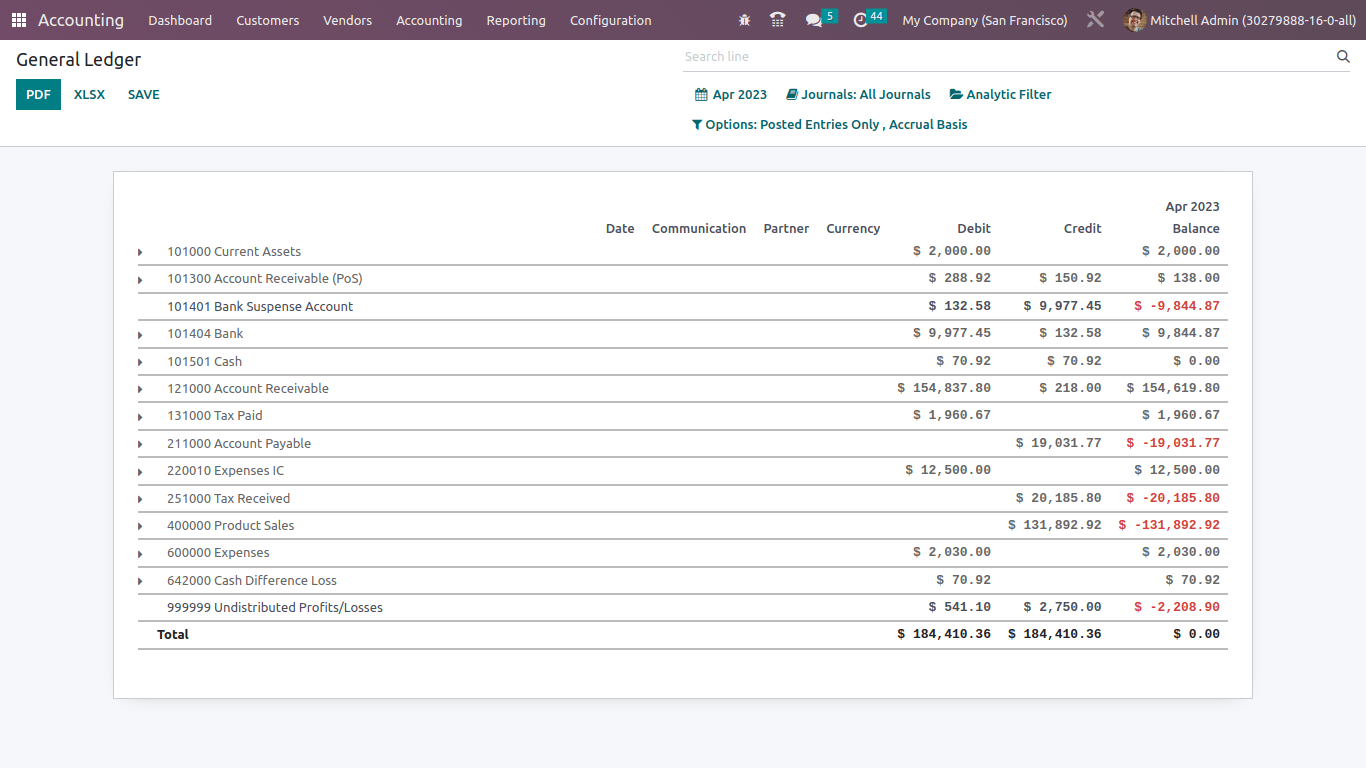Open the Configuration menu
The width and height of the screenshot is (1366, 768).
611,20
